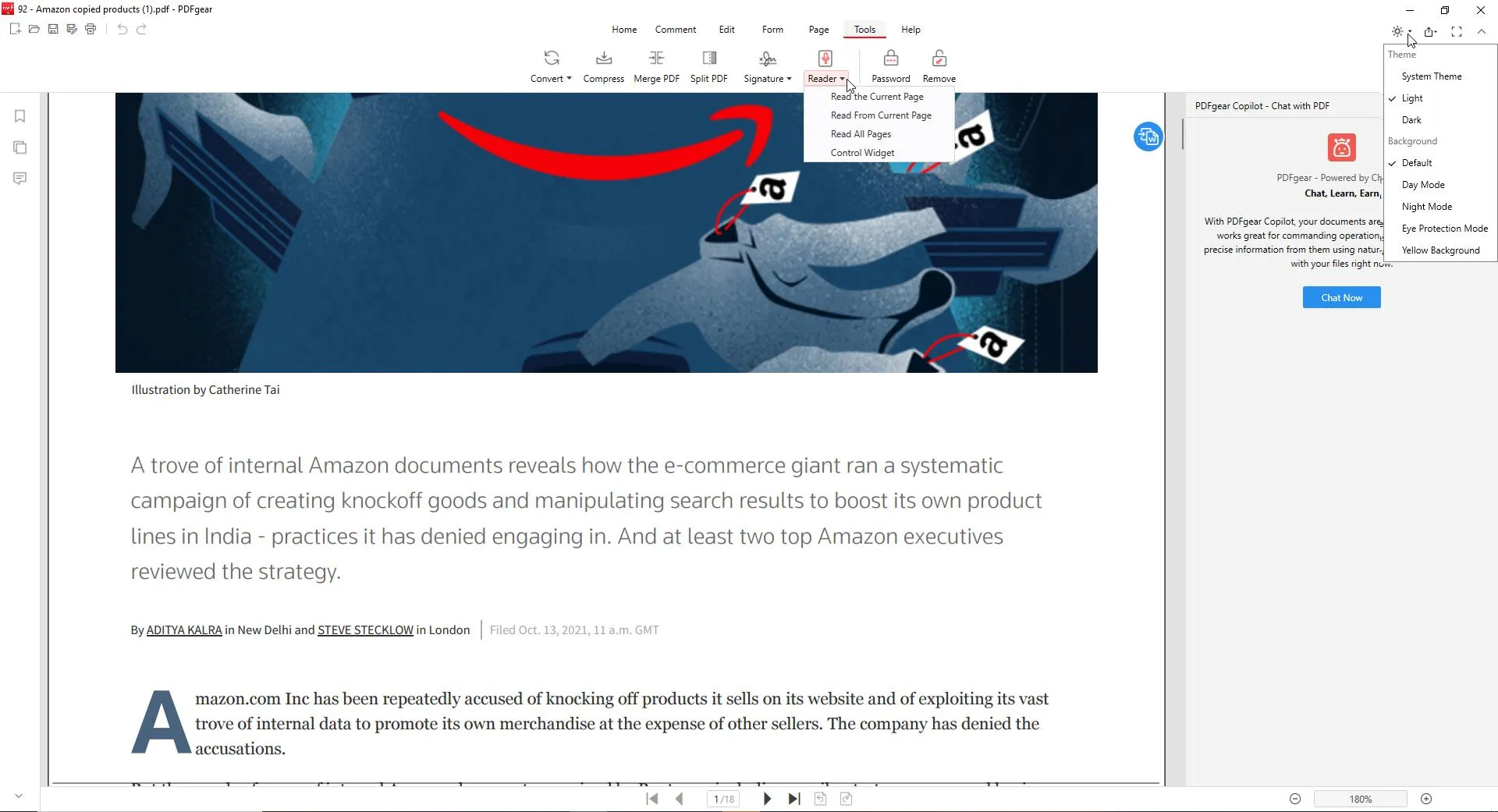Open the bookmarks sidebar panel
This screenshot has width=1498, height=812.
pos(20,116)
